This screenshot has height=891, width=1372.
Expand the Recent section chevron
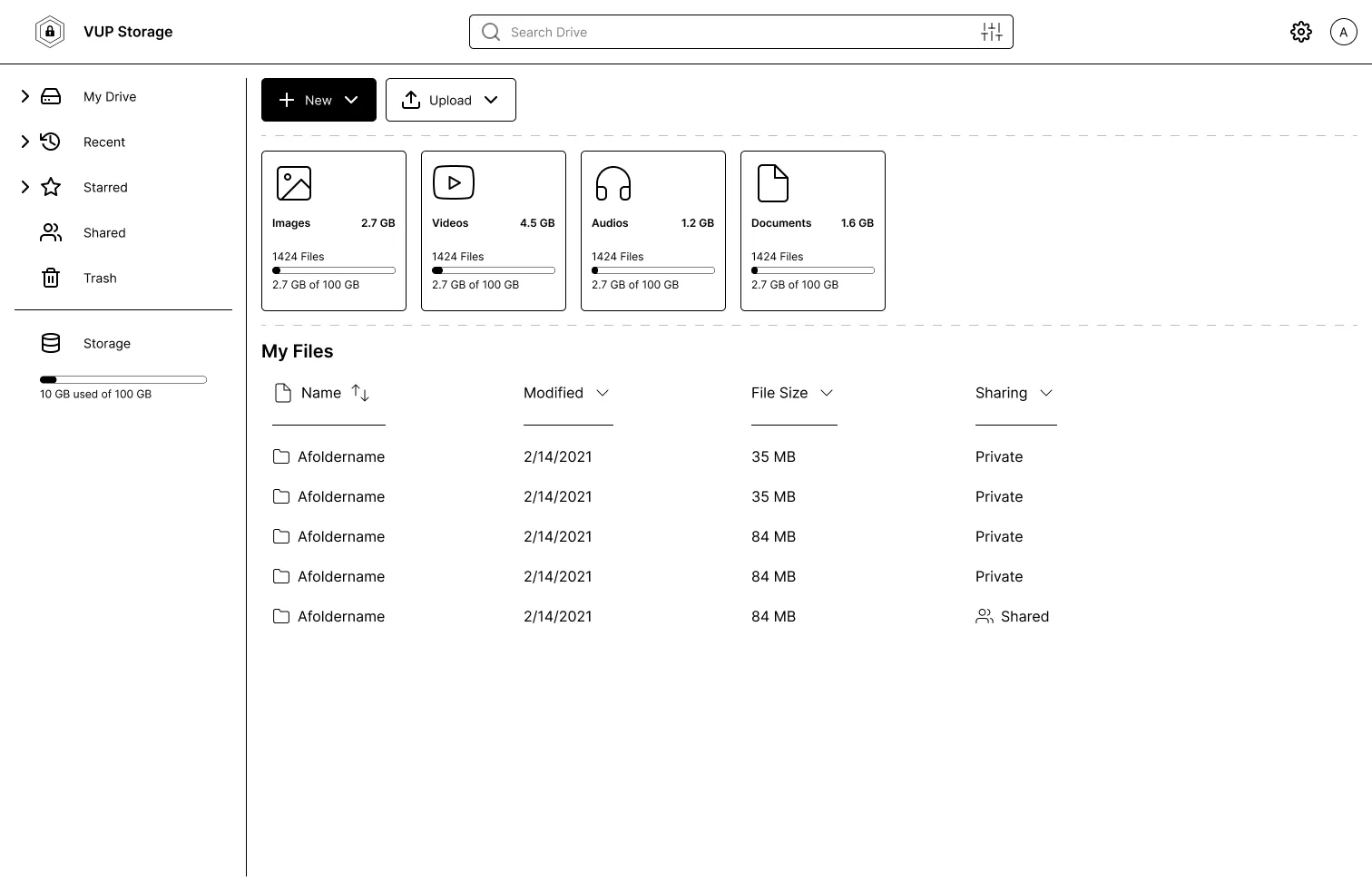[x=25, y=142]
